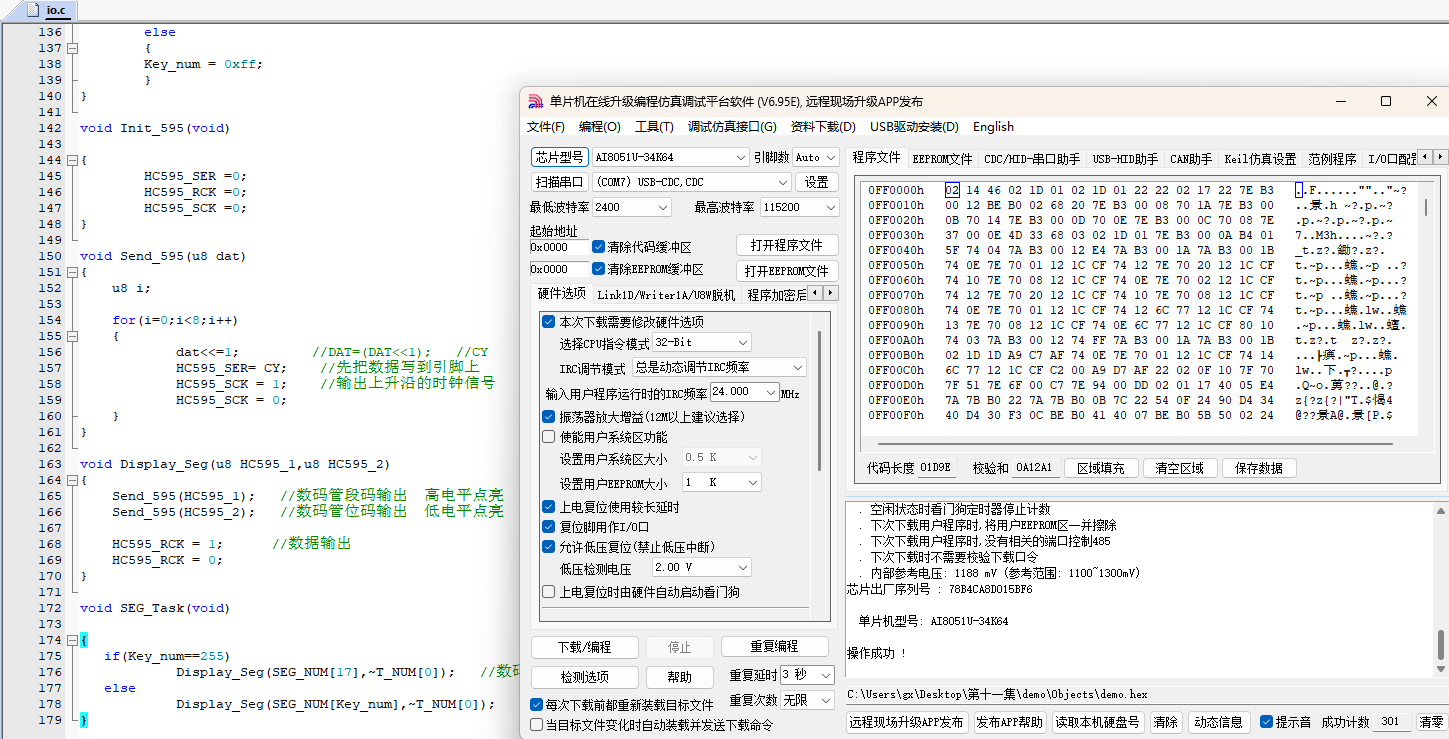The height and width of the screenshot is (739, 1449).
Task: Collapse the for-loop fold marker at line 155
Action: pyautogui.click(x=72, y=336)
